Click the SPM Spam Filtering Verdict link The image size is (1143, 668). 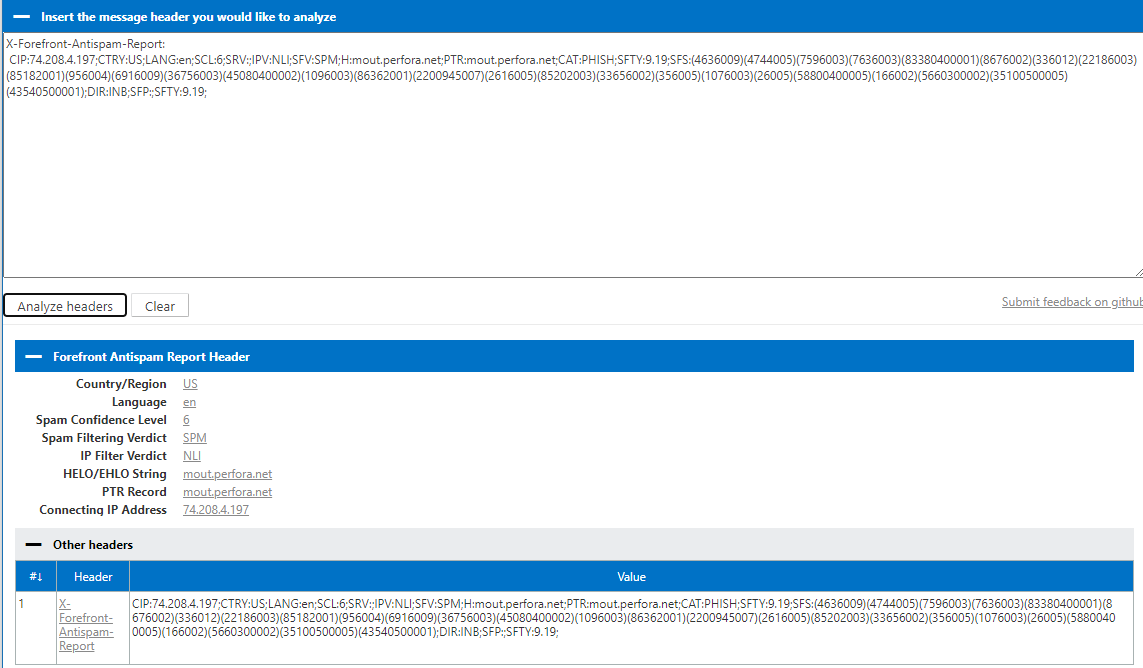pyautogui.click(x=194, y=437)
